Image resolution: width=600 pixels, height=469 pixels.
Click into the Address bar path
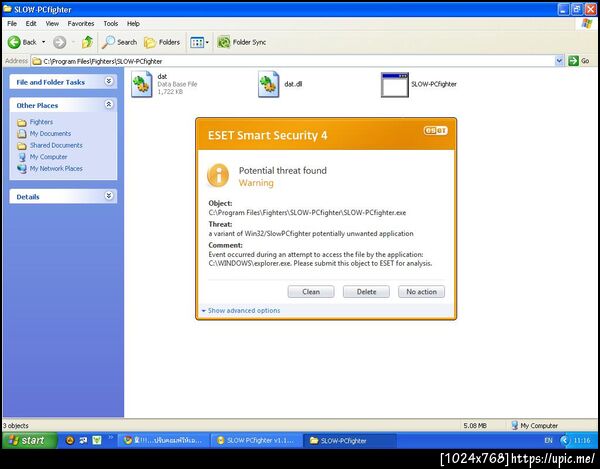[293, 61]
